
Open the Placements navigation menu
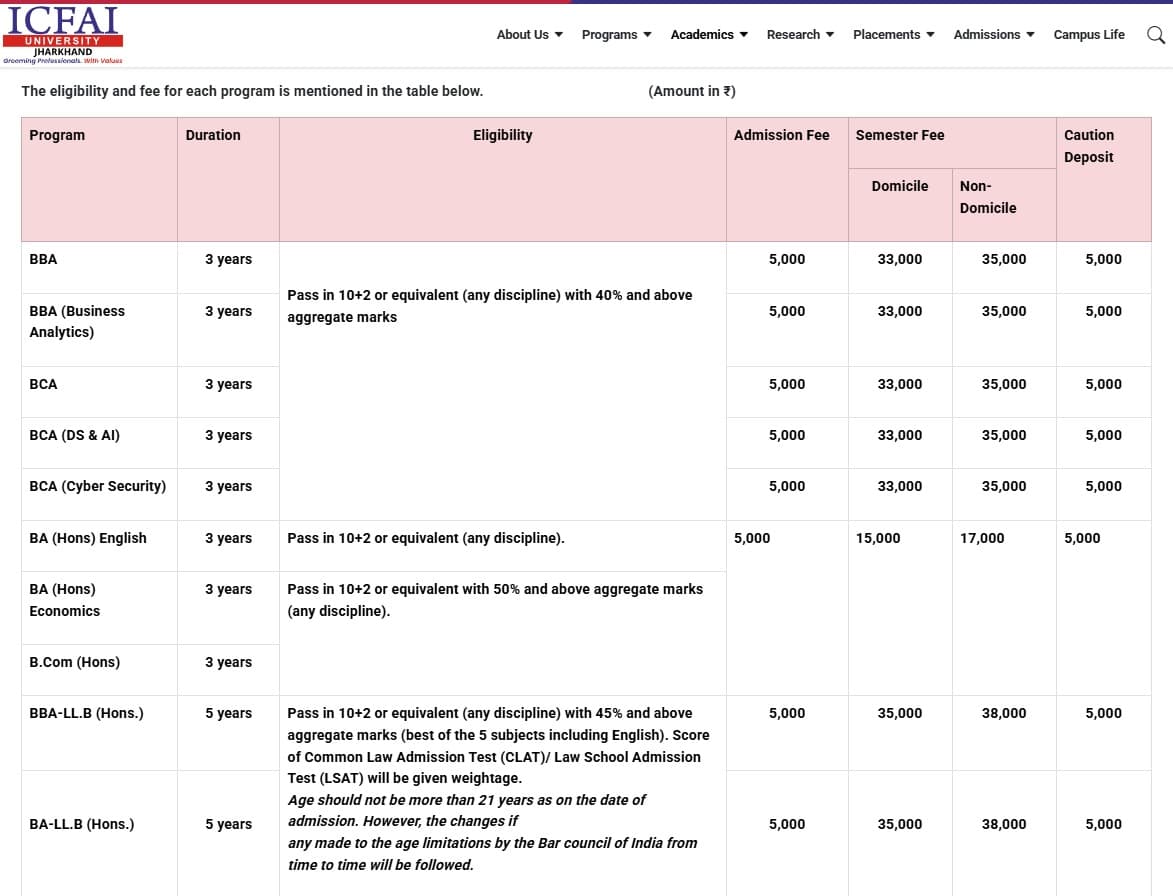[x=893, y=35]
